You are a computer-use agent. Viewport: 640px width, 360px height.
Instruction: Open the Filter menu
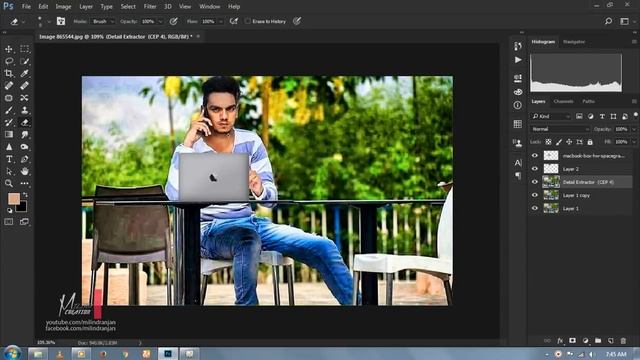tap(150, 7)
